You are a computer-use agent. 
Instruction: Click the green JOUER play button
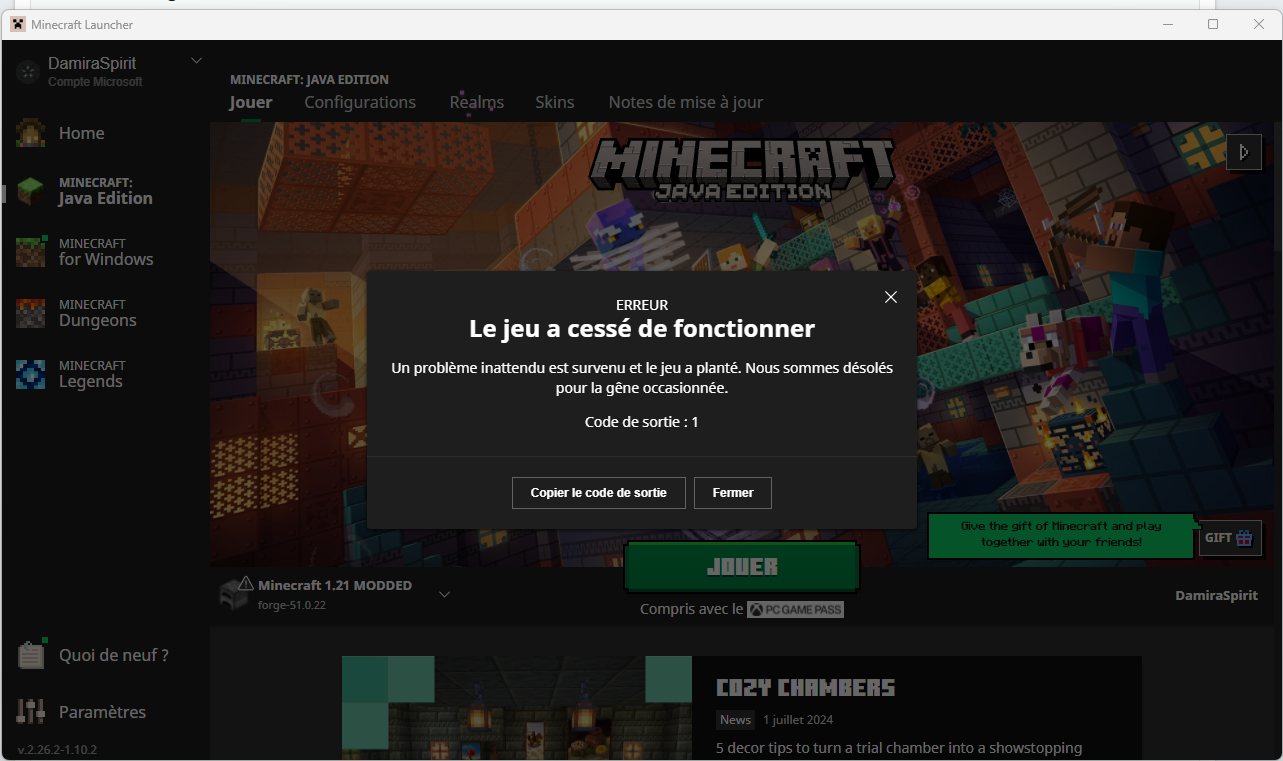click(x=742, y=567)
